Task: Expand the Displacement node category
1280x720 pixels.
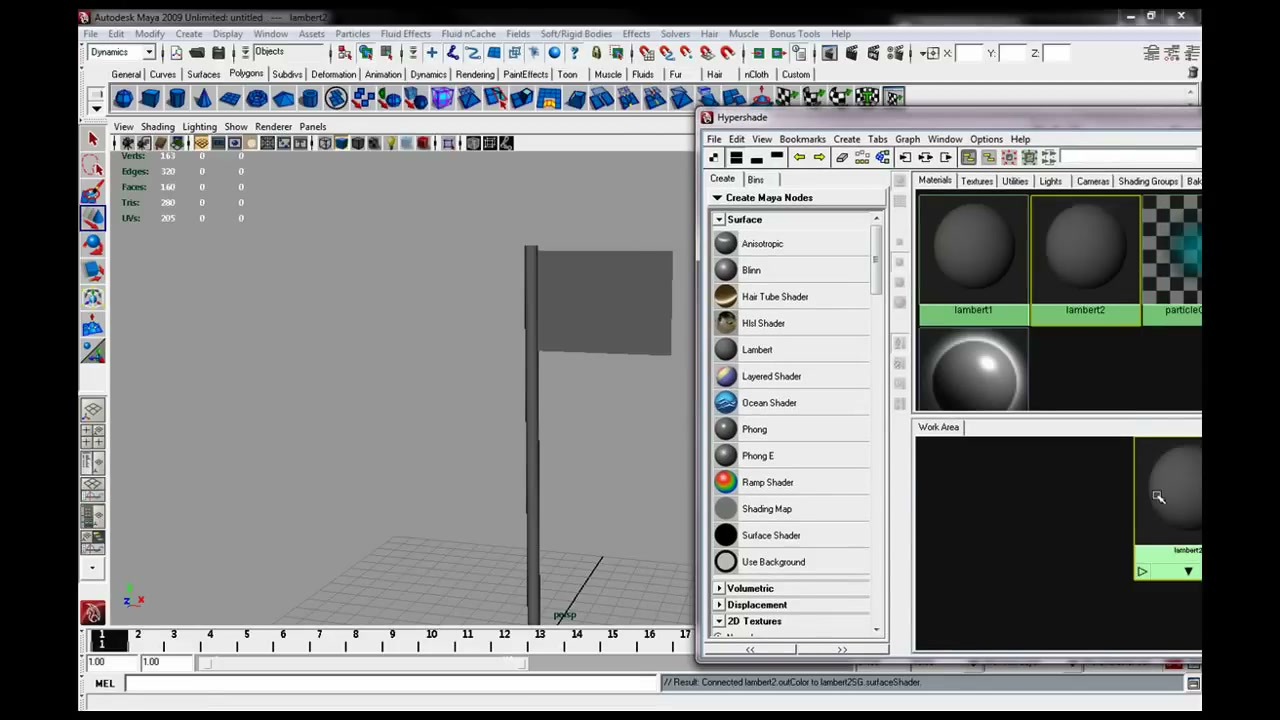Action: click(719, 605)
